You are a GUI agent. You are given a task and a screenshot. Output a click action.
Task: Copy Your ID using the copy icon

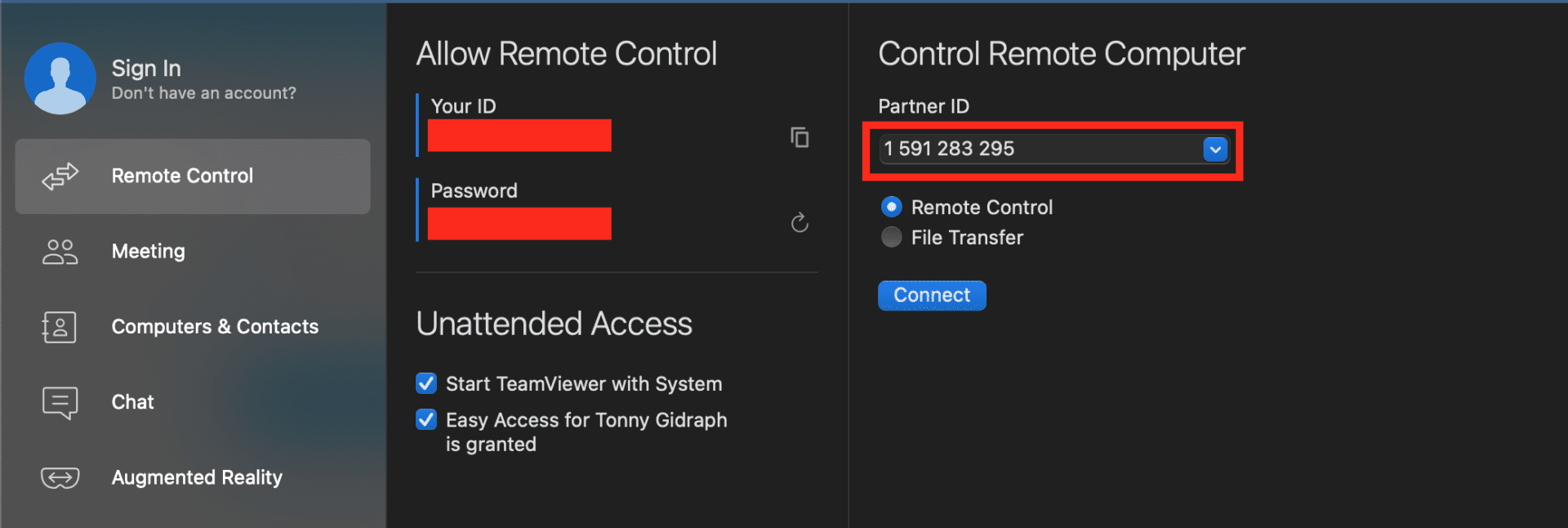pyautogui.click(x=799, y=137)
